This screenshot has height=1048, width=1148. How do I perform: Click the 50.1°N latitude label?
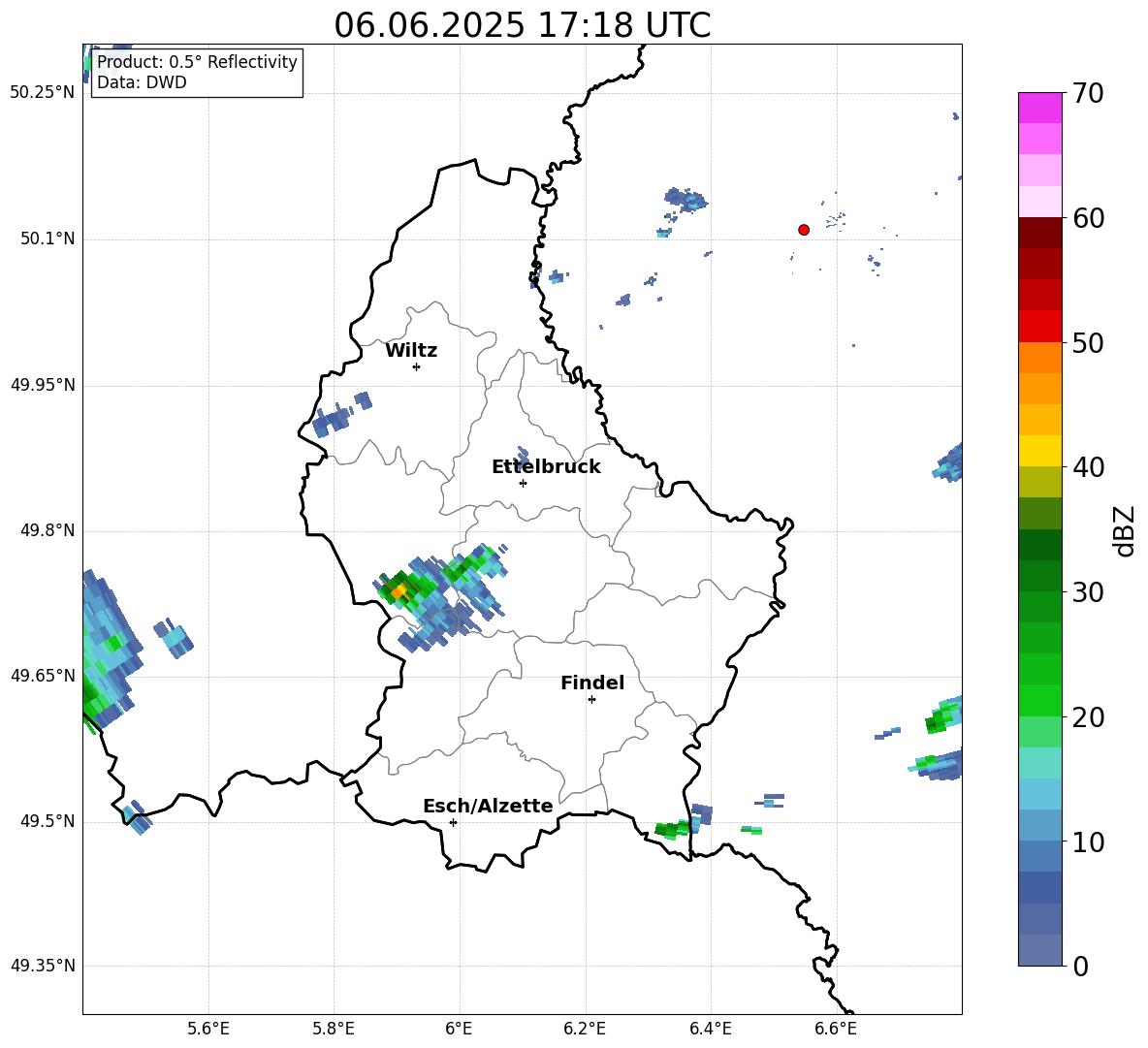click(x=48, y=239)
